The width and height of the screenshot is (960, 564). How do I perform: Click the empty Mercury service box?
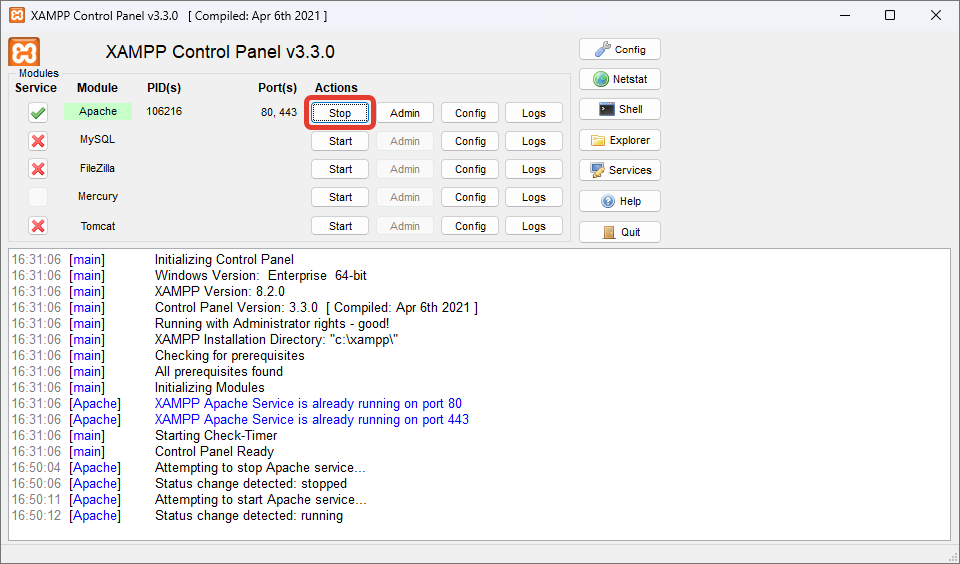point(38,197)
